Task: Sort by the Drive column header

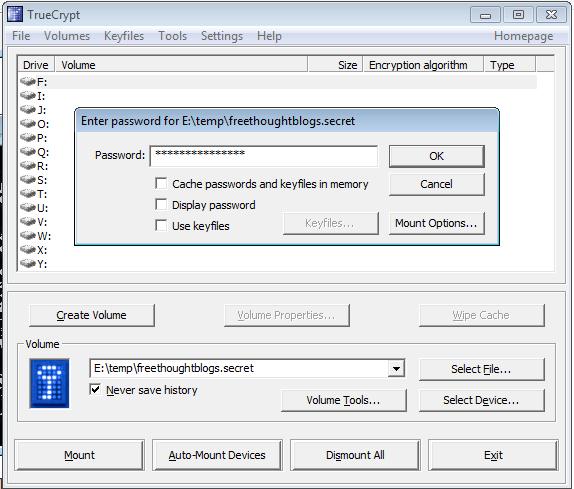Action: [x=36, y=64]
